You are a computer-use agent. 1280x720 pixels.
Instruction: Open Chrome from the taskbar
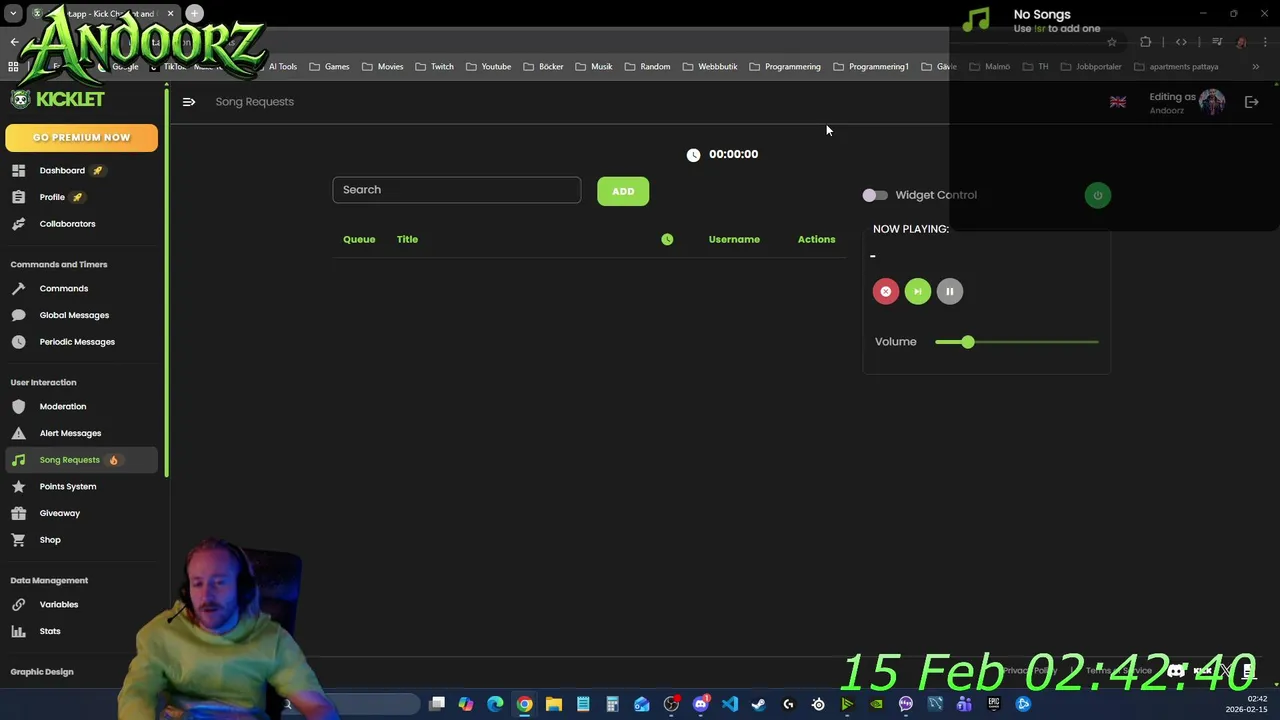pos(524,705)
